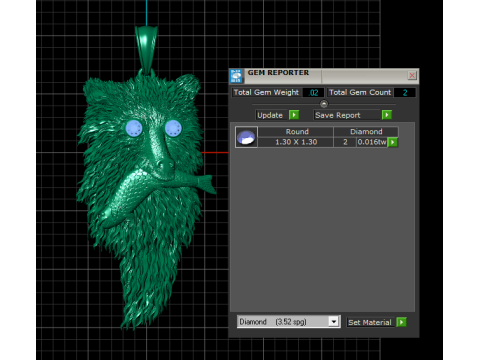The image size is (480, 360).
Task: Click the Total Gem Count label
Action: tap(360, 92)
